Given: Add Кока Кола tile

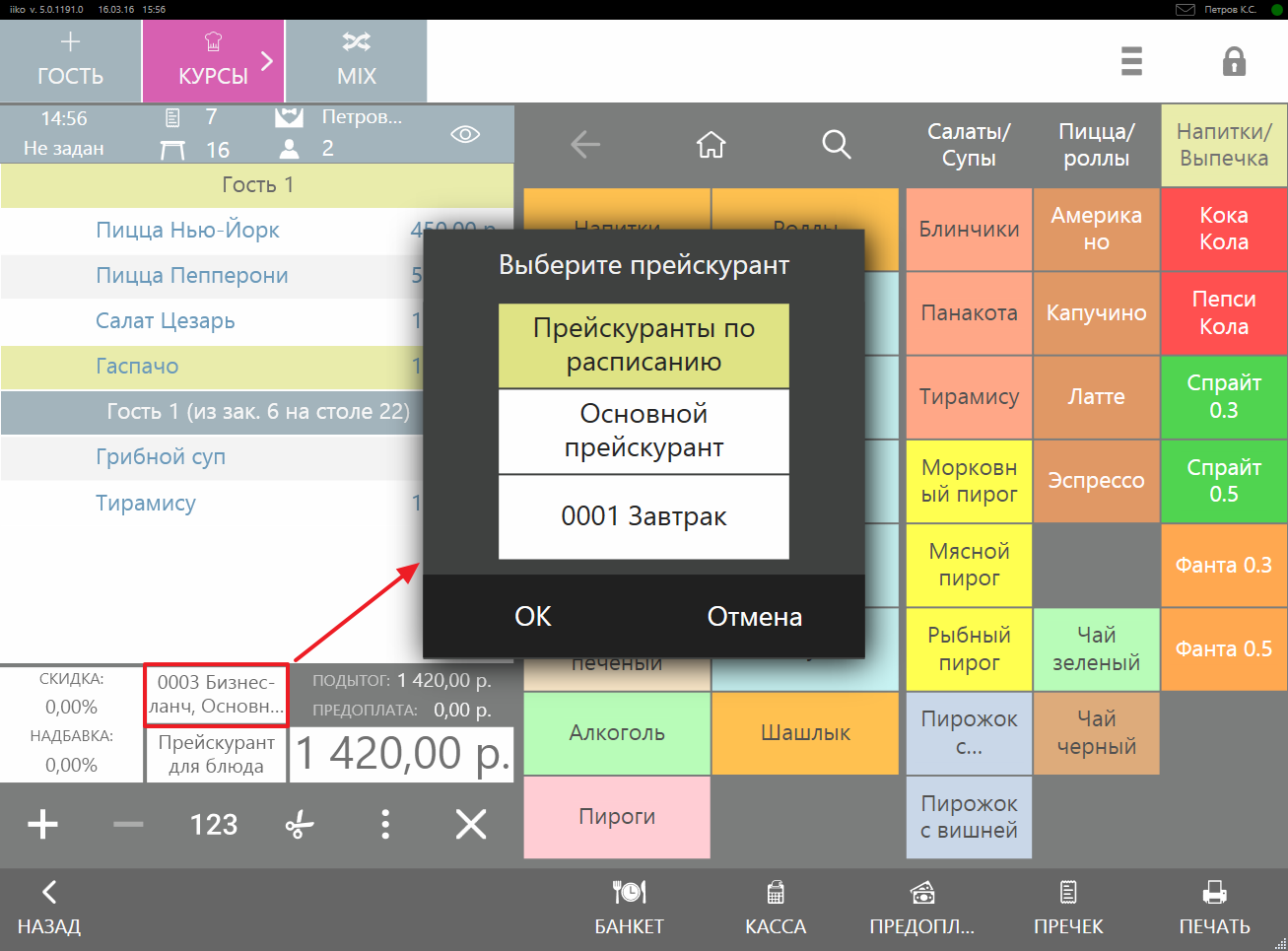Looking at the screenshot, I should coord(1224,229).
